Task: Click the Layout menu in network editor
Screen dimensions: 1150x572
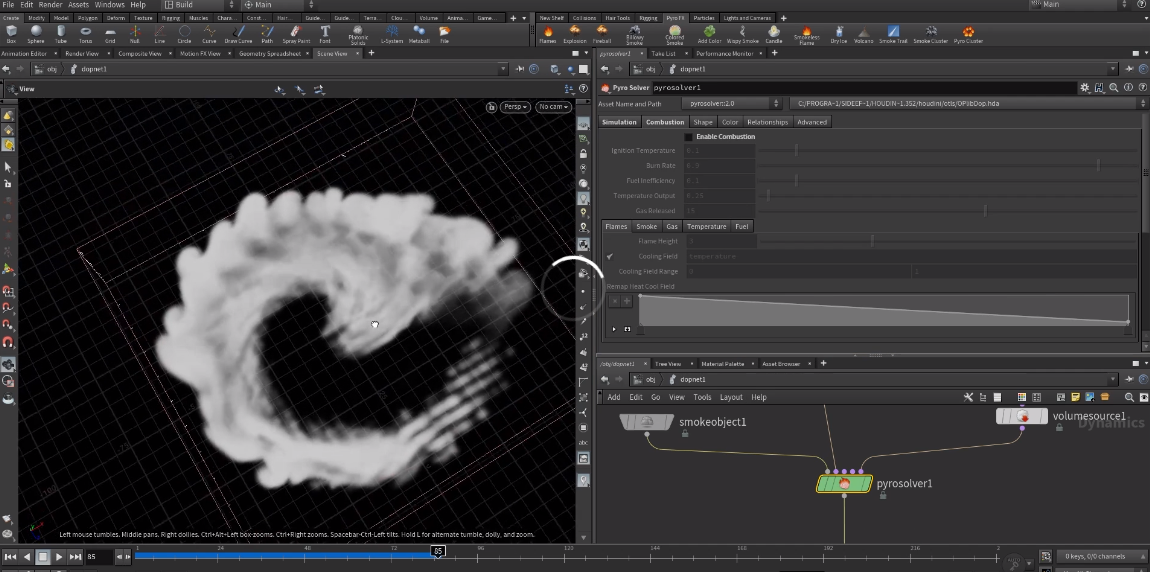Action: point(731,397)
